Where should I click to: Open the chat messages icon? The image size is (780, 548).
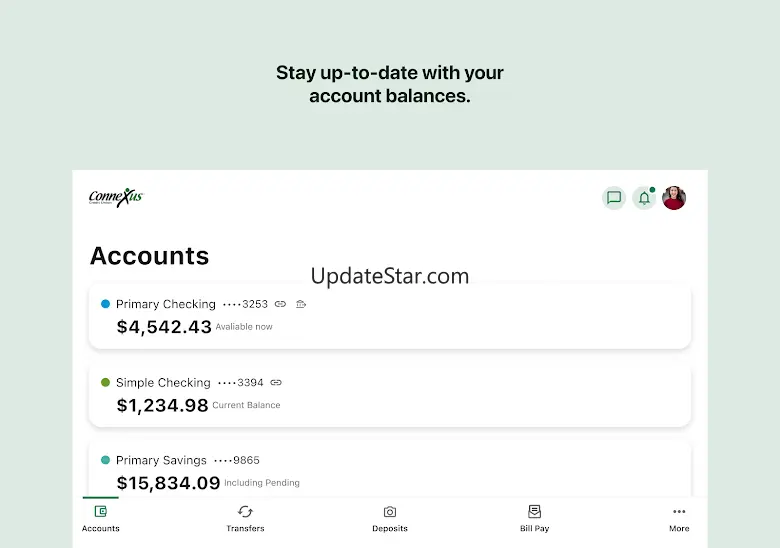tap(614, 198)
